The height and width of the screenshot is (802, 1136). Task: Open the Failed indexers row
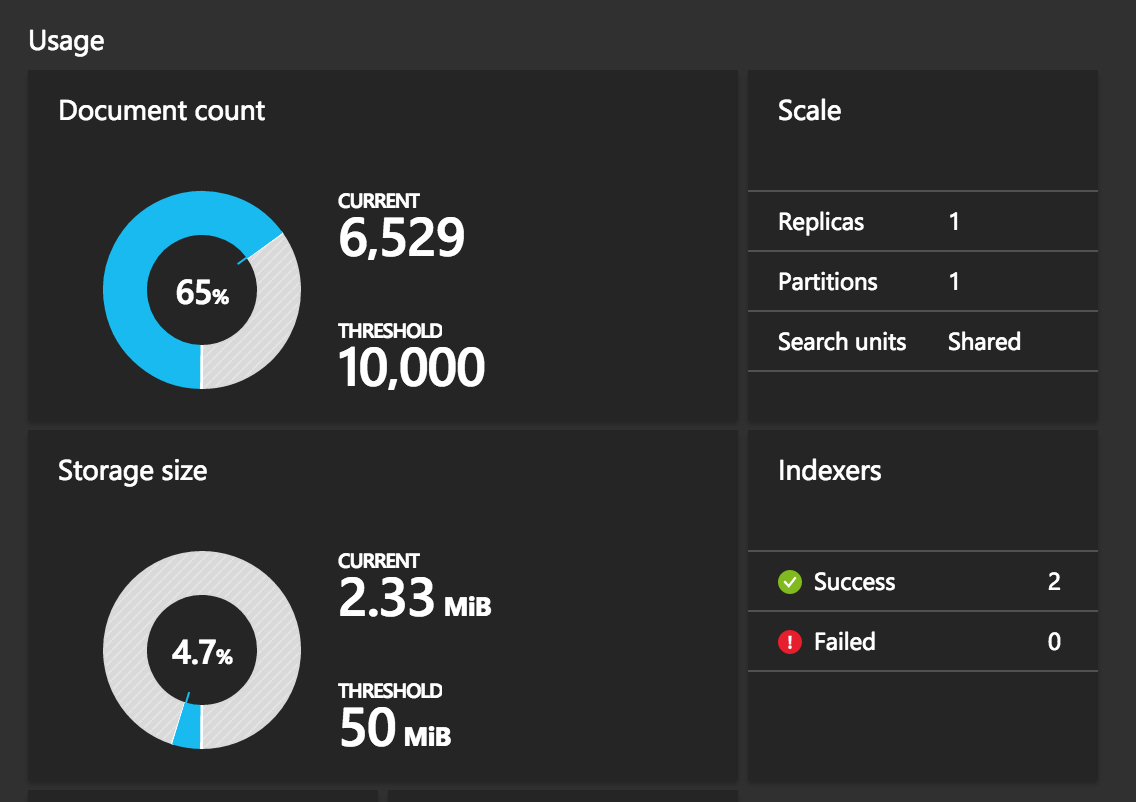tap(922, 642)
